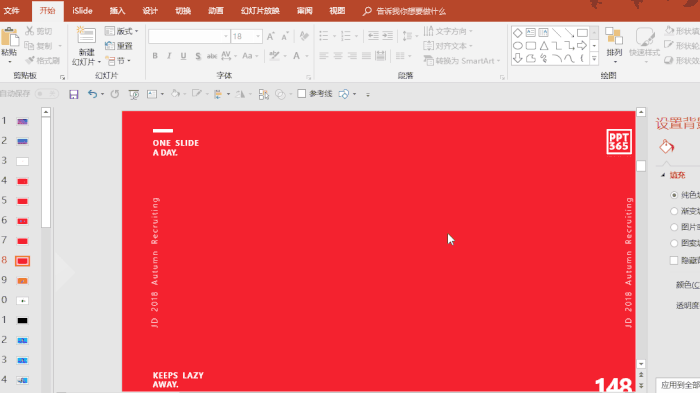Viewport: 700px width, 393px height.
Task: Center align text icon
Action: tap(338, 56)
